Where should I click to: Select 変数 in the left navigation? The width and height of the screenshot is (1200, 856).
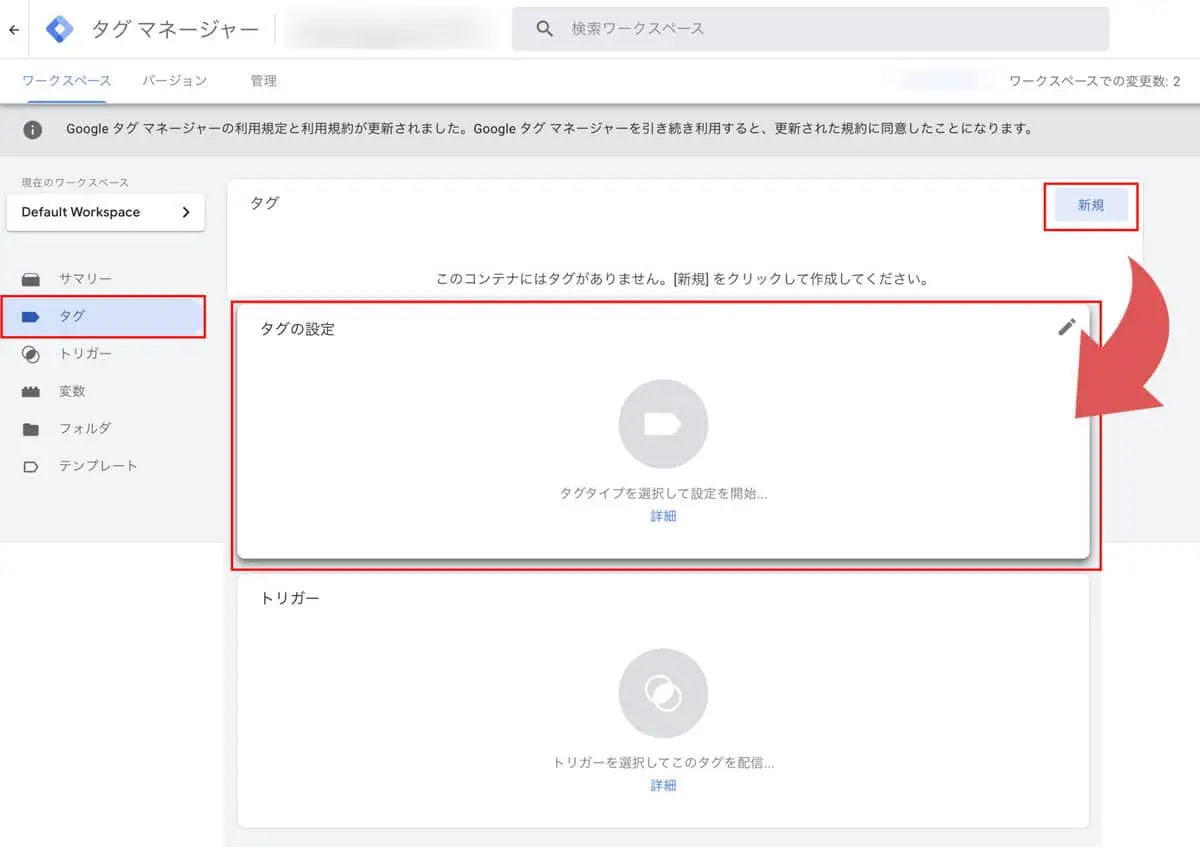(x=71, y=391)
